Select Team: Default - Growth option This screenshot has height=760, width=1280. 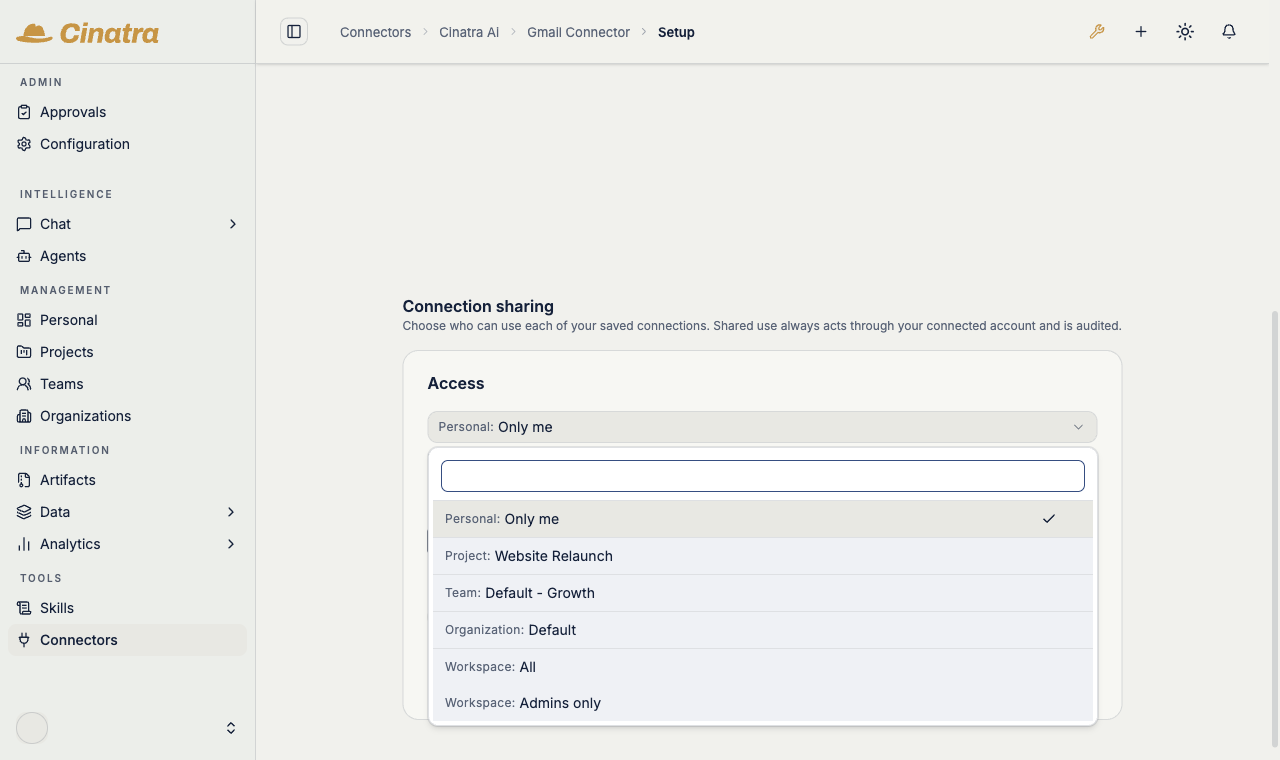click(x=762, y=593)
